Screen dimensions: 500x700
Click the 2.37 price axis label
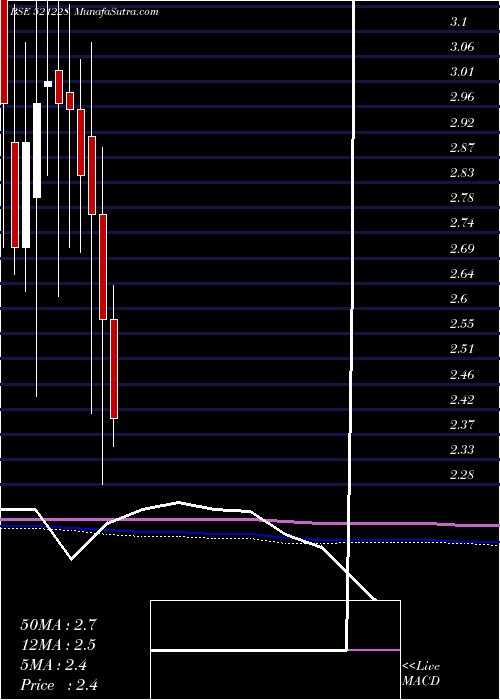[462, 425]
